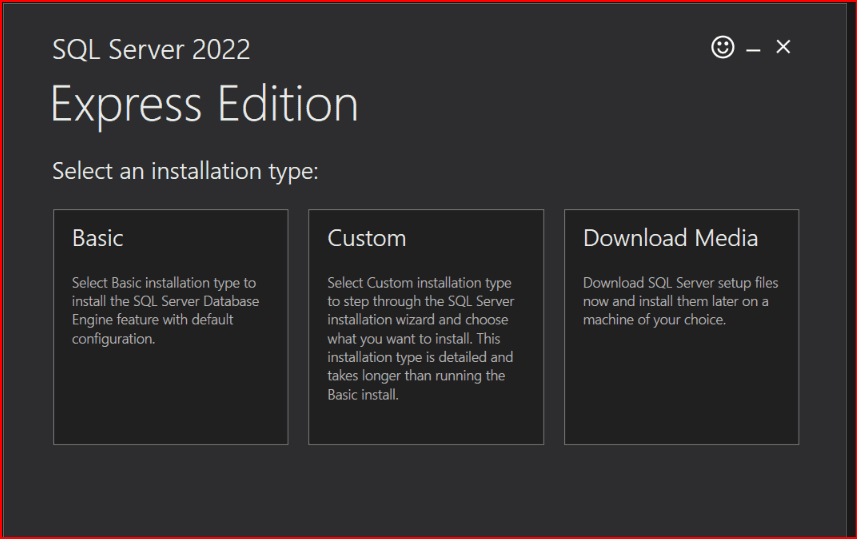Click the "SQL Server 2022" title text
Viewport: 857px width, 539px height.
coord(151,49)
